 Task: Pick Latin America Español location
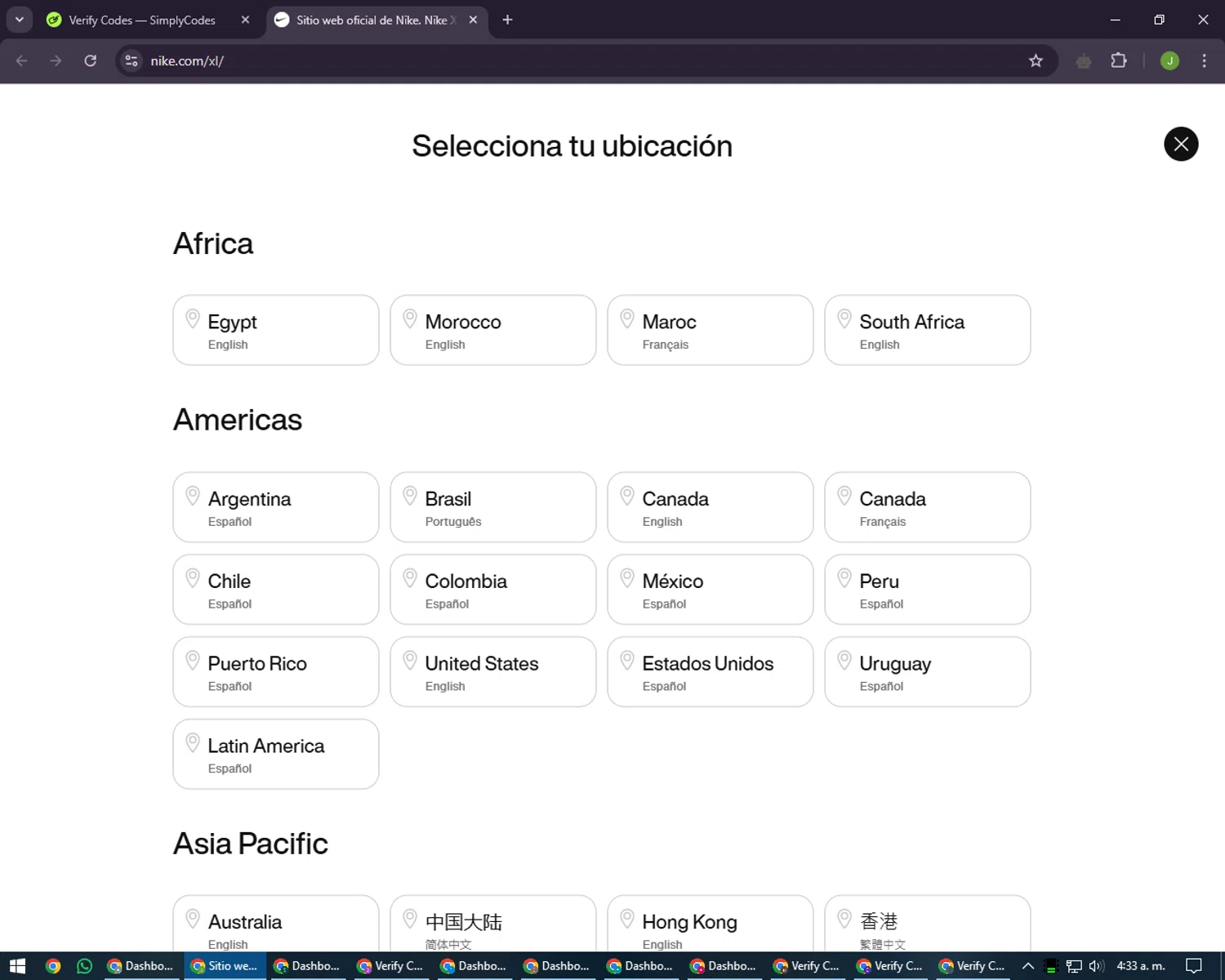pyautogui.click(x=276, y=755)
